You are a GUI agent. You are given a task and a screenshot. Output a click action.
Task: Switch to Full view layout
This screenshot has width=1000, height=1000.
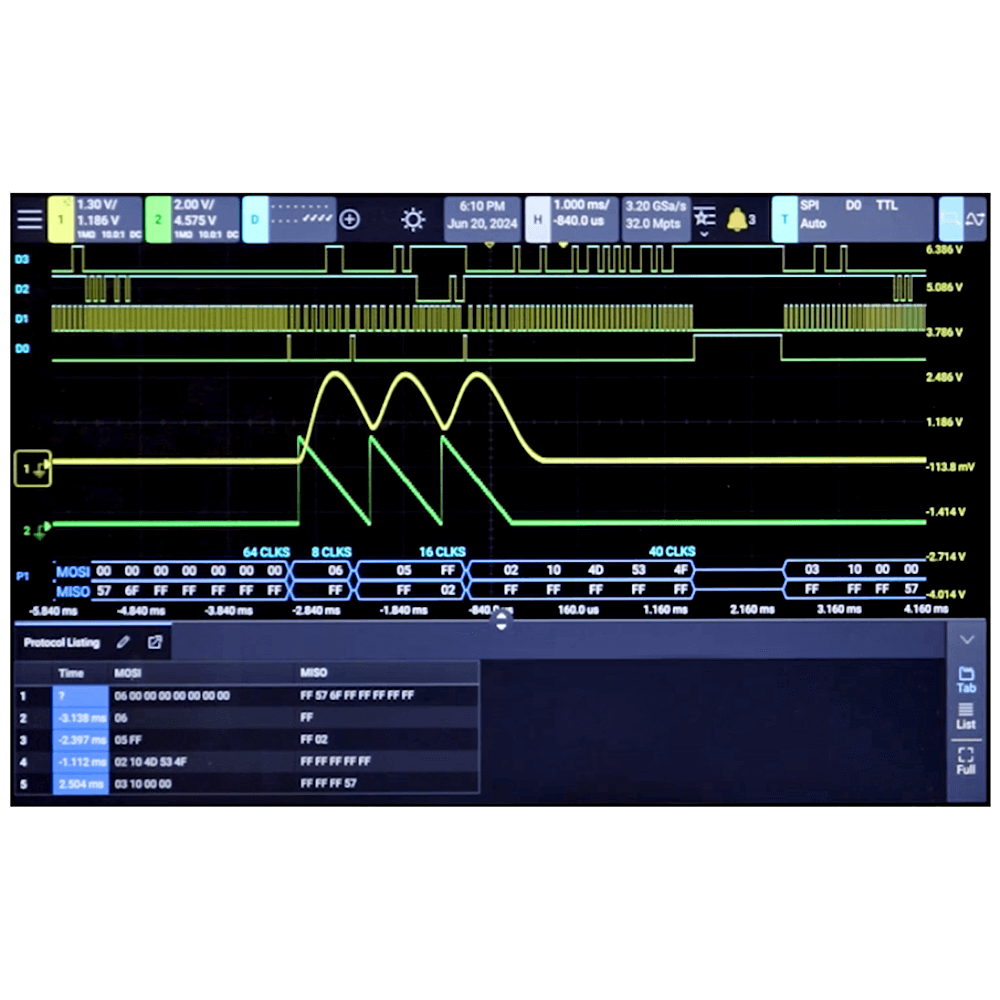coord(965,761)
